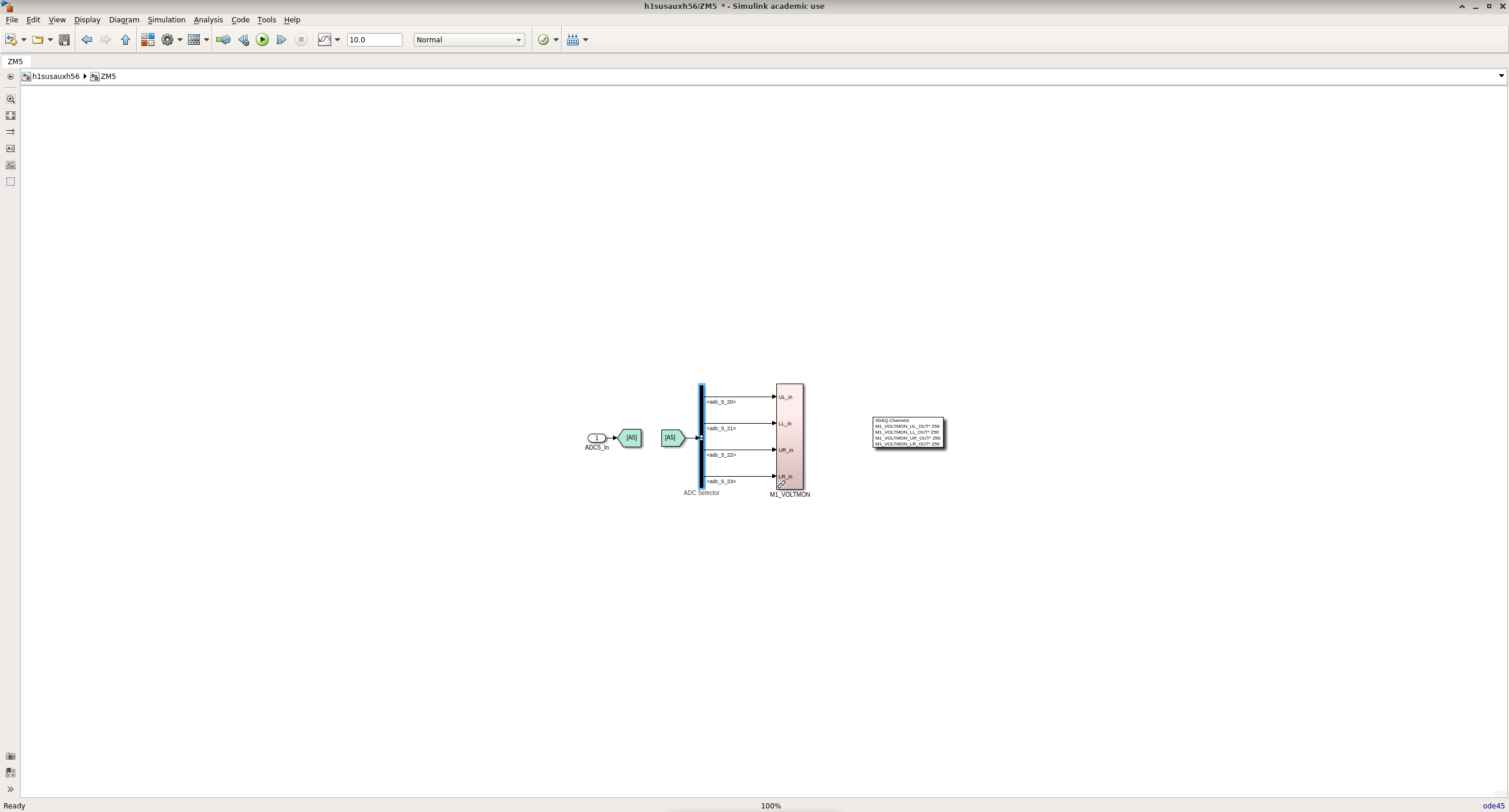Expand the breadcrumb path dropdown arrow
This screenshot has height=812, width=1509.
tap(1501, 76)
